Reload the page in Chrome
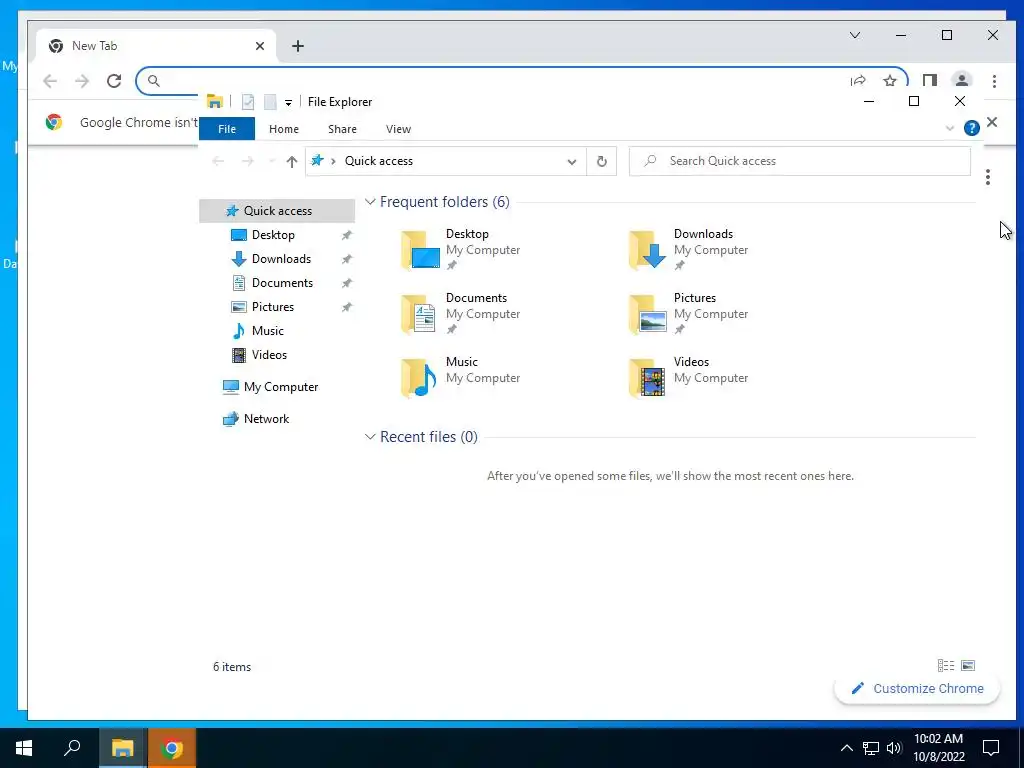 coord(114,81)
